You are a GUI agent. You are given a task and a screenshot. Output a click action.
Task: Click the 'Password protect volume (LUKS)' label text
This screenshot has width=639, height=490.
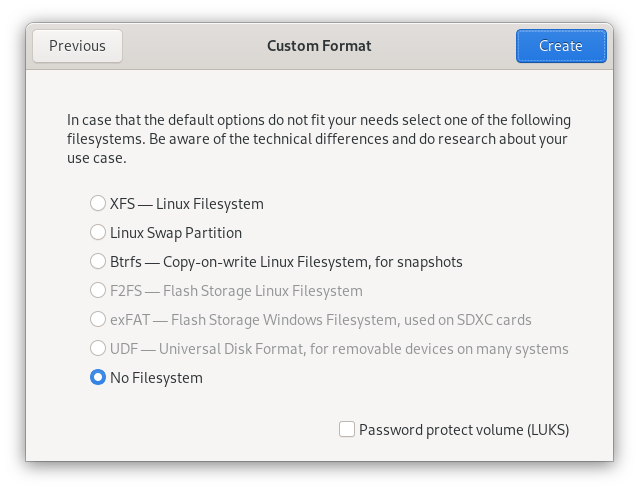tap(464, 430)
